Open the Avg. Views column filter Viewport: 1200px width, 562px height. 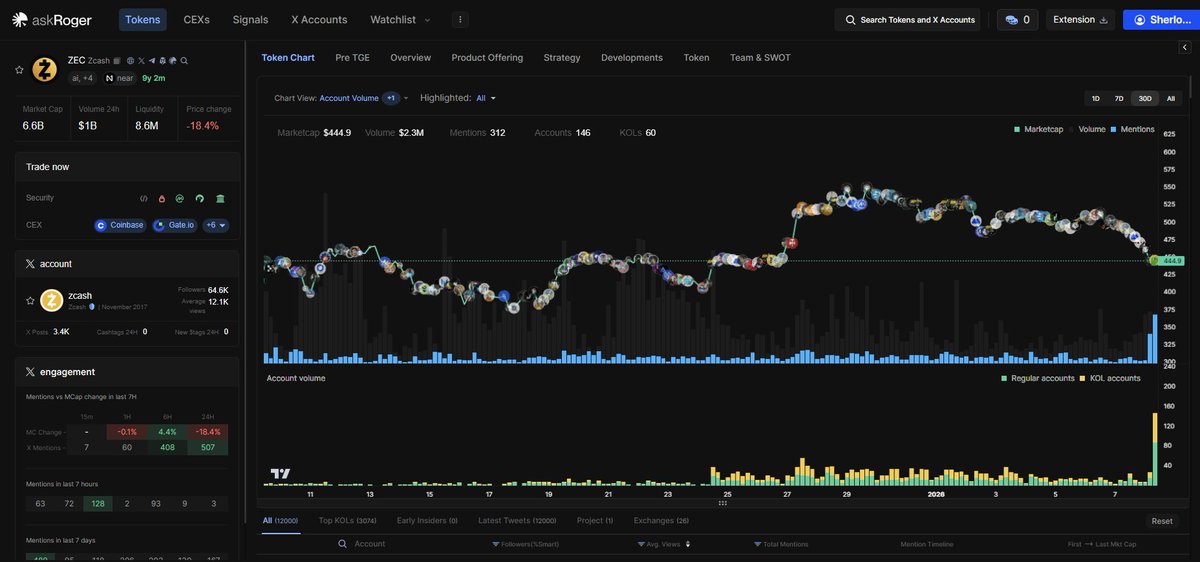tap(658, 544)
